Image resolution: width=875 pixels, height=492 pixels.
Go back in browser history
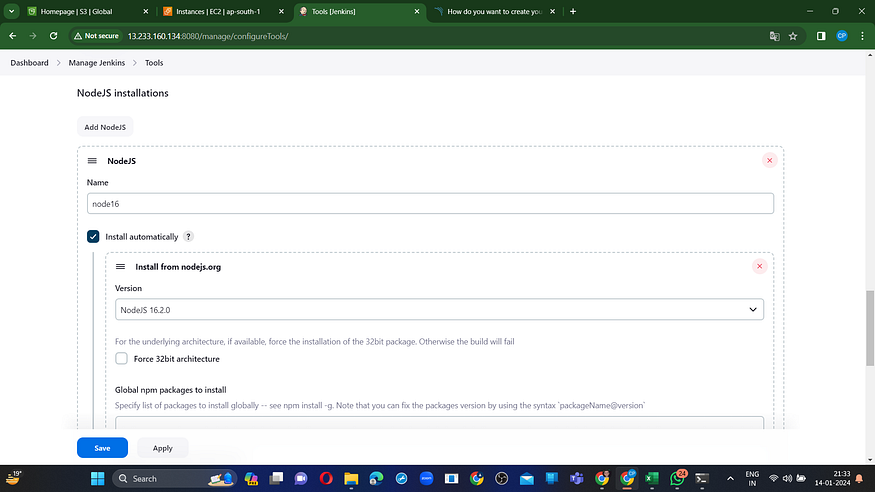(12, 36)
